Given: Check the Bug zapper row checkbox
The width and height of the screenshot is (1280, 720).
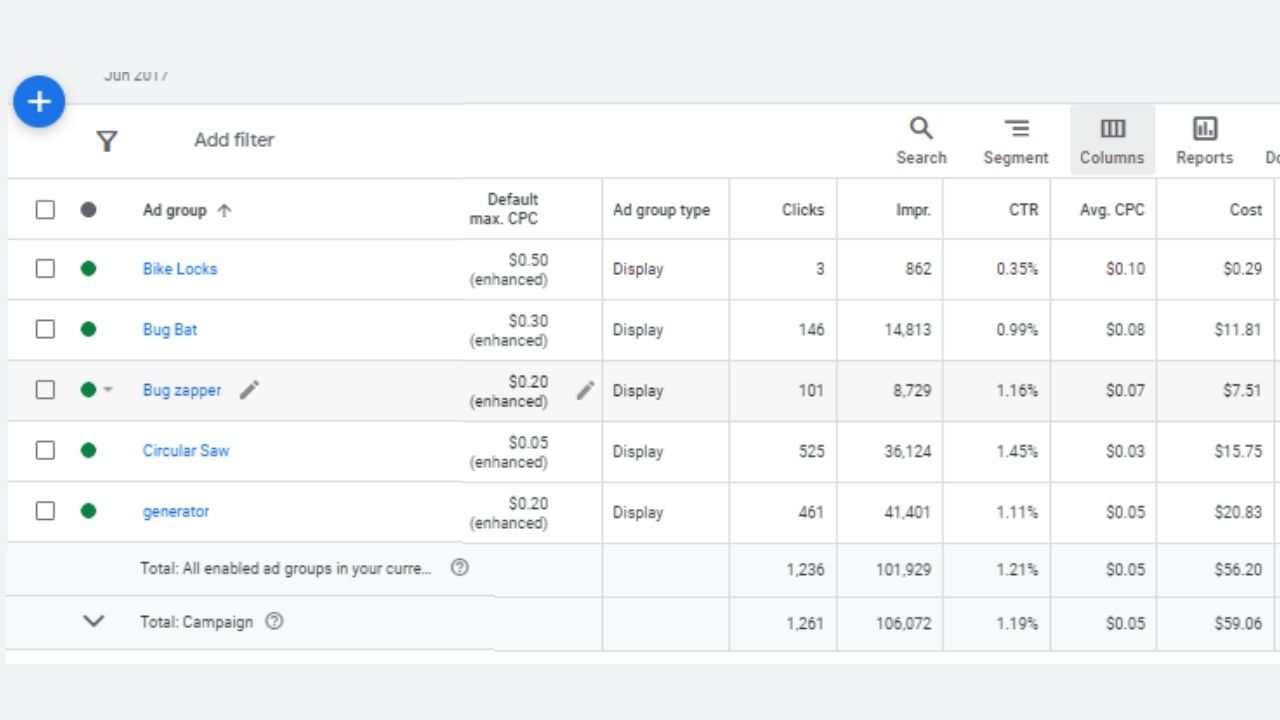Looking at the screenshot, I should point(45,390).
